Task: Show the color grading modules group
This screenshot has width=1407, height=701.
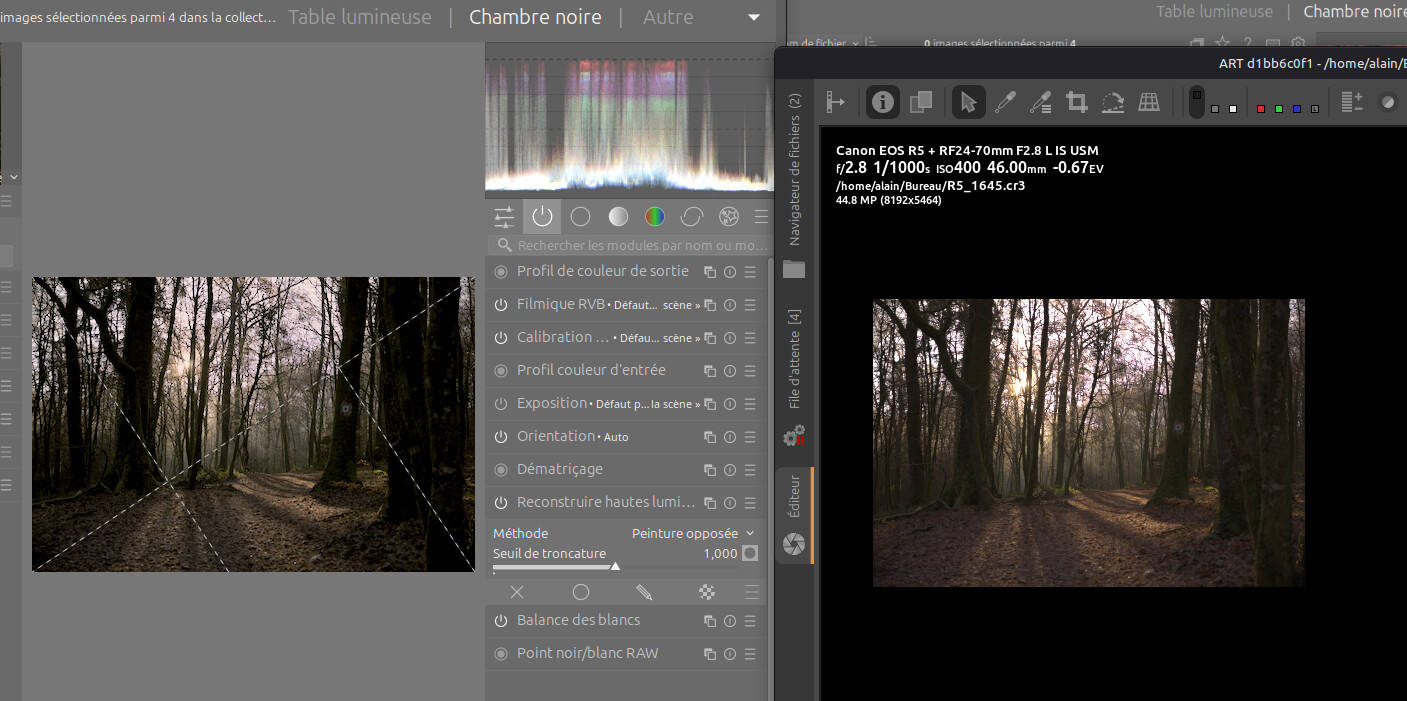Action: tap(655, 217)
